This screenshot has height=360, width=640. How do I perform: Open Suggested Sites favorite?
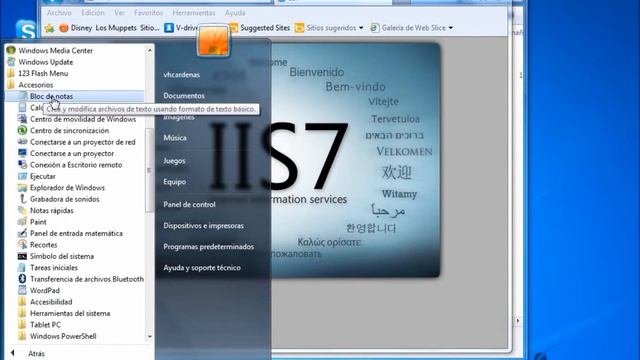(260, 28)
